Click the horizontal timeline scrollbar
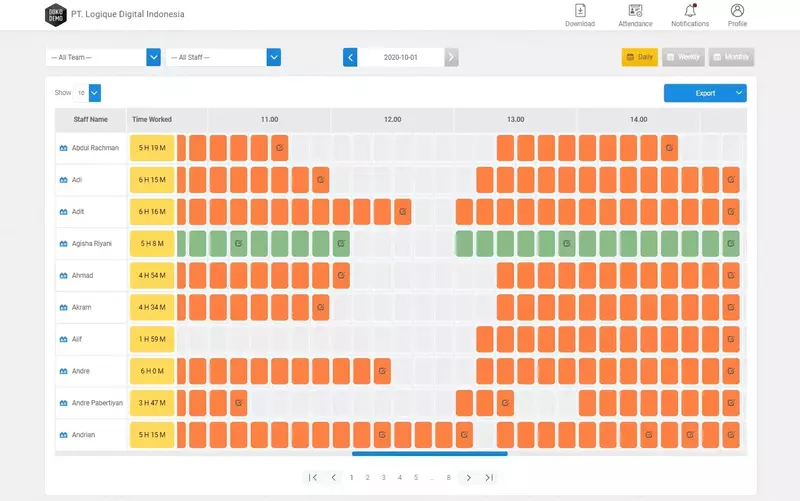The height and width of the screenshot is (501, 800). coord(430,454)
